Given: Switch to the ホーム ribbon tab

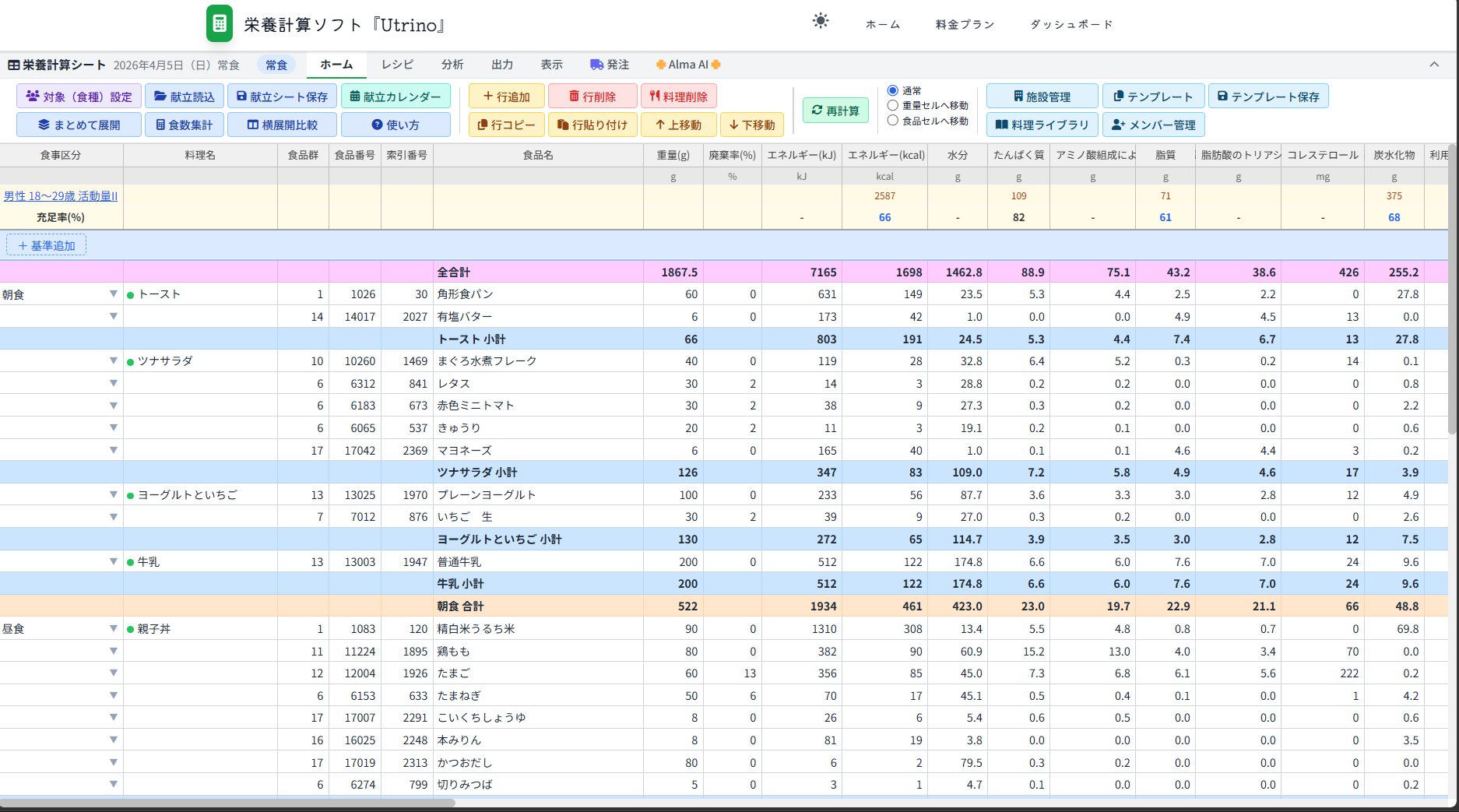Looking at the screenshot, I should point(336,65).
